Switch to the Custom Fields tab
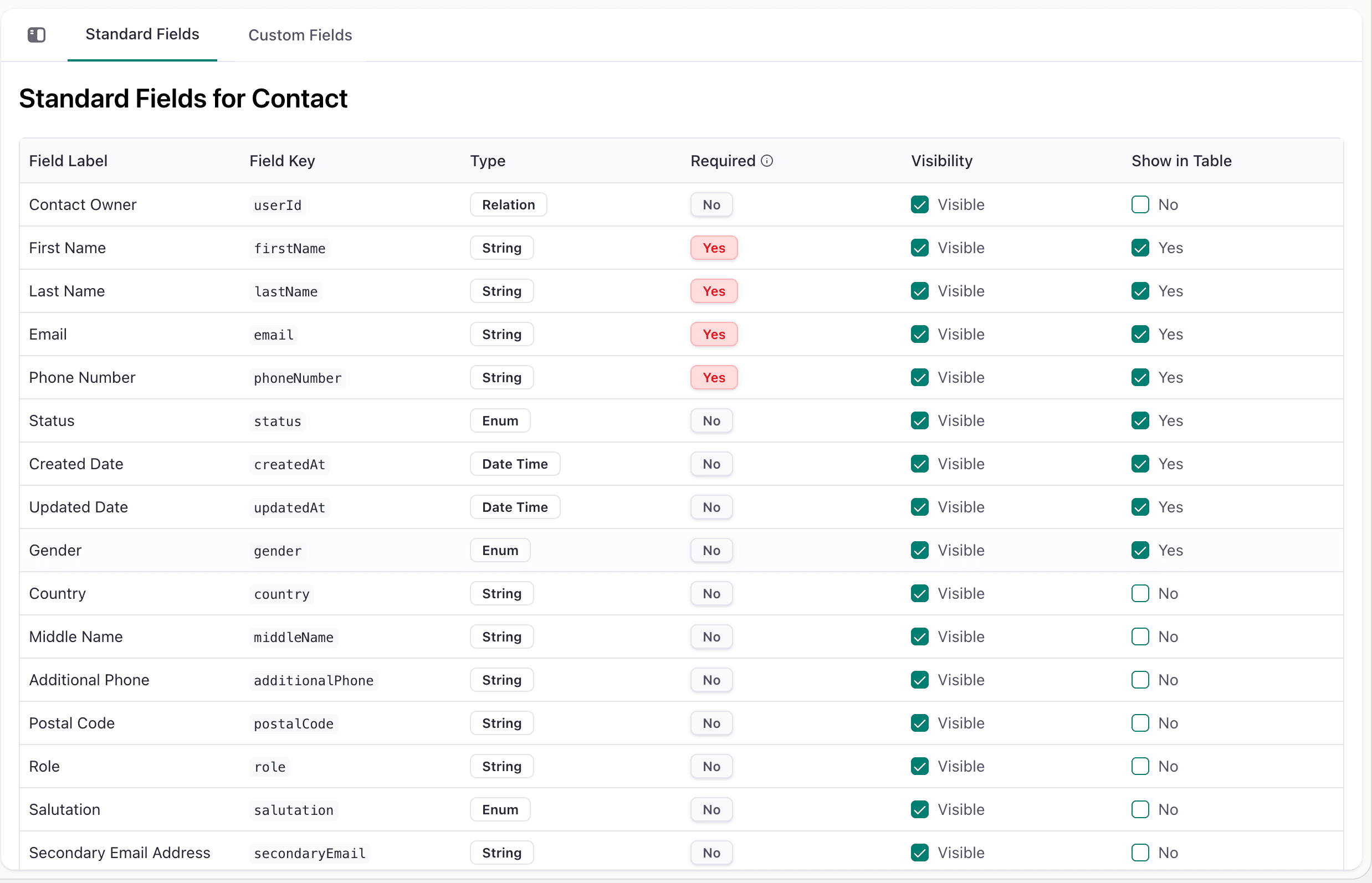 click(300, 35)
